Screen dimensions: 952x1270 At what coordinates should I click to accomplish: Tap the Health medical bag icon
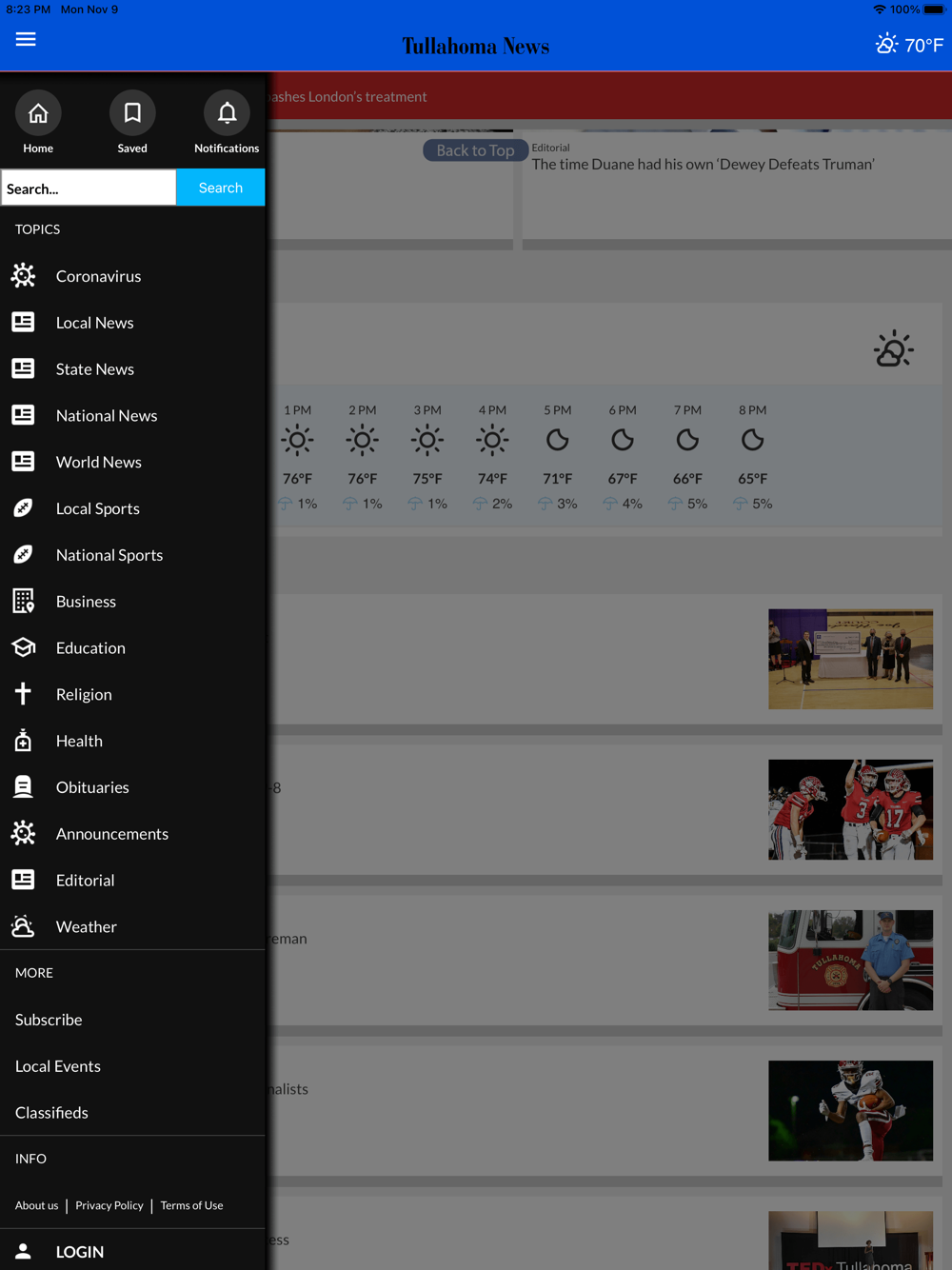click(x=24, y=741)
